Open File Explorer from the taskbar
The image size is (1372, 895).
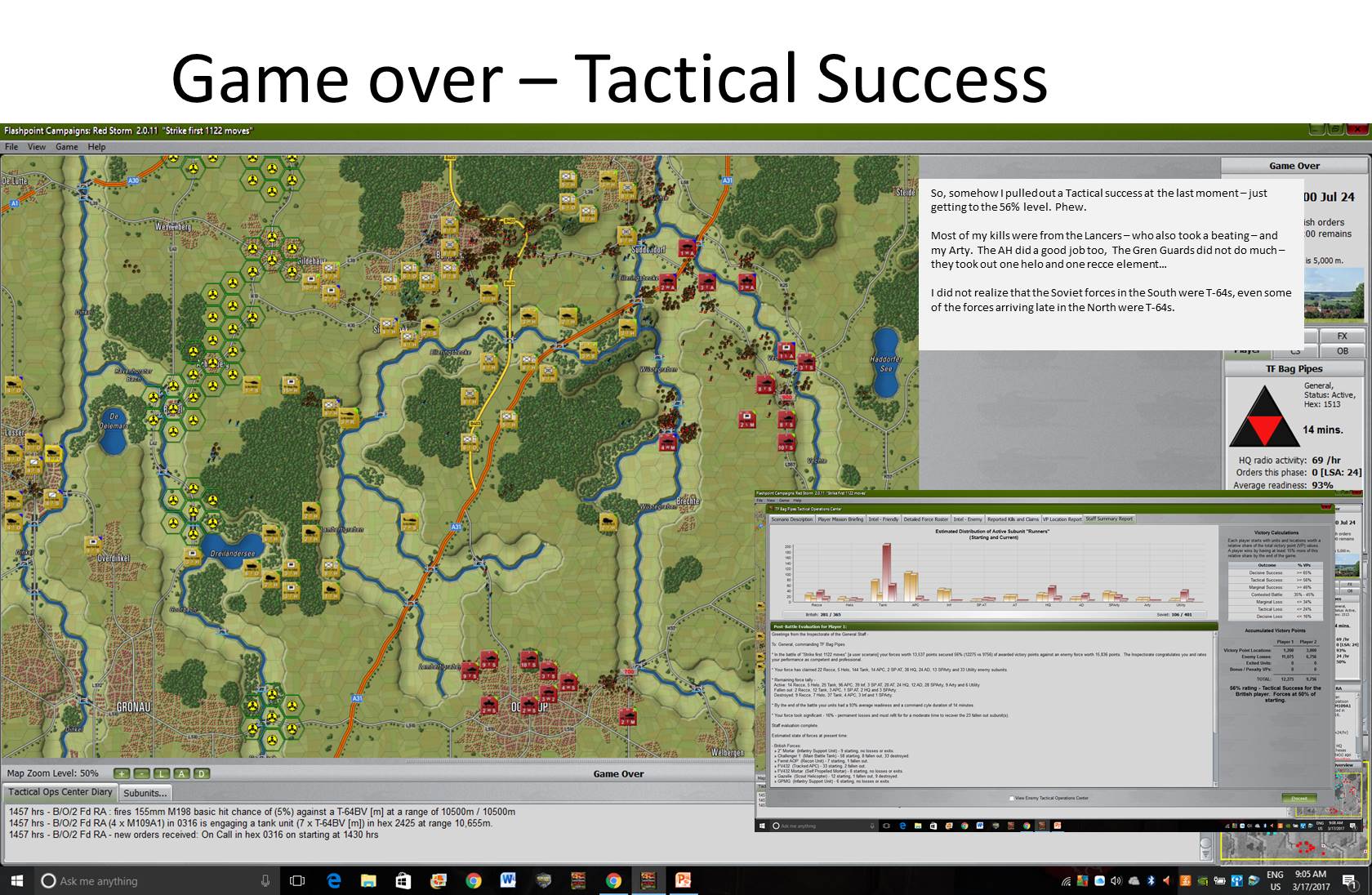368,880
